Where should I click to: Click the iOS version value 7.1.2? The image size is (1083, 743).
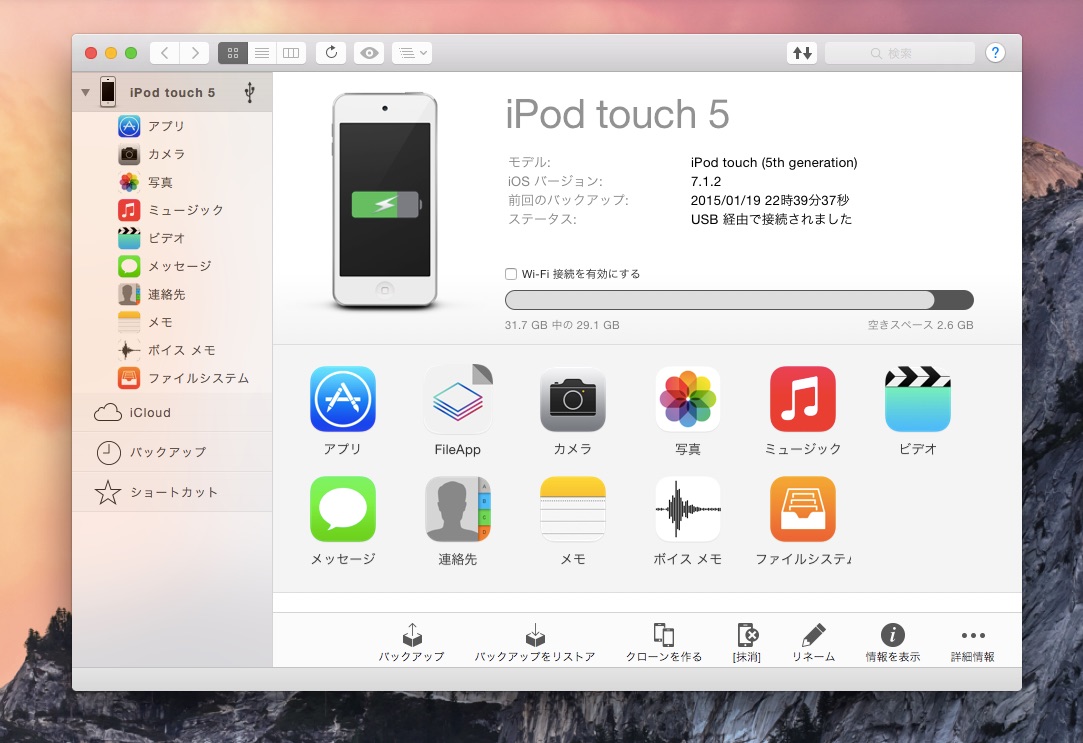[x=706, y=182]
